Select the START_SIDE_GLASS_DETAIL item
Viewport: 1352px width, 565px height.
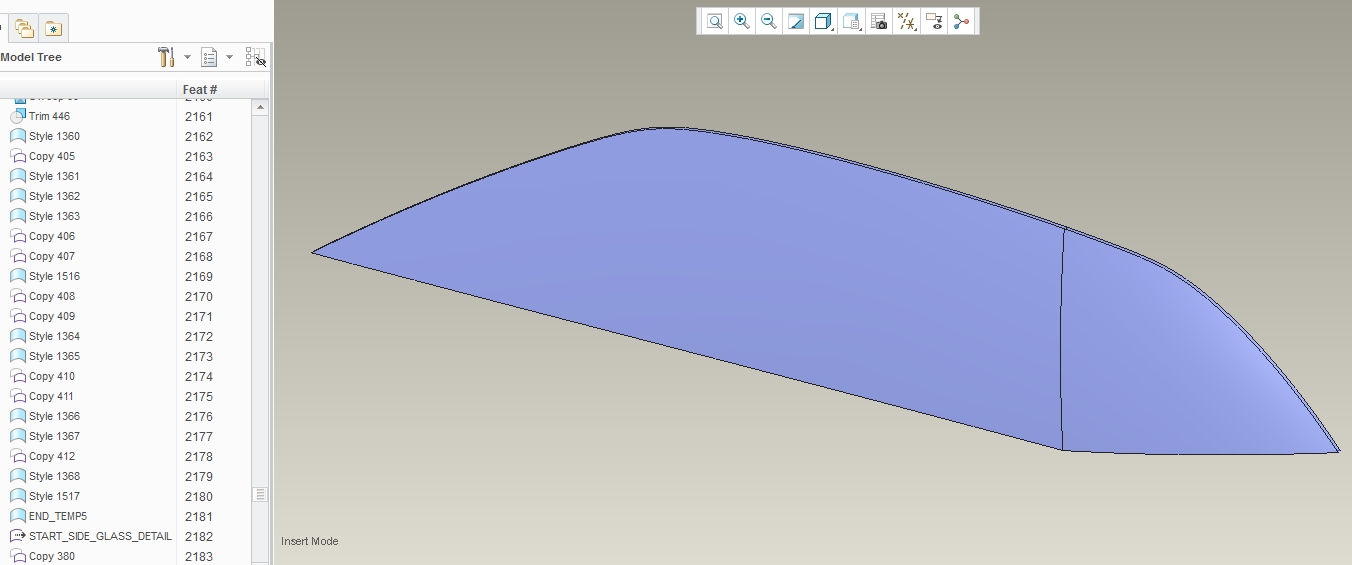tap(100, 536)
